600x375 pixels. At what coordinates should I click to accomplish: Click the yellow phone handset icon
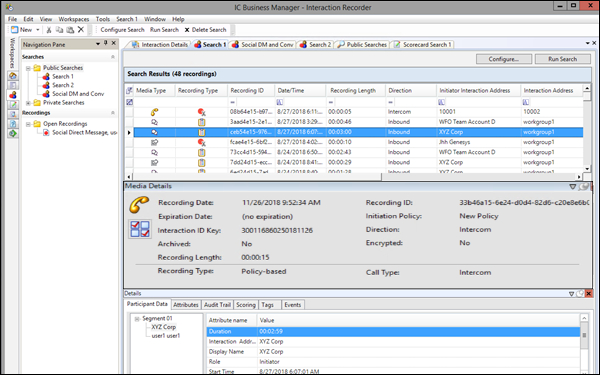[139, 204]
